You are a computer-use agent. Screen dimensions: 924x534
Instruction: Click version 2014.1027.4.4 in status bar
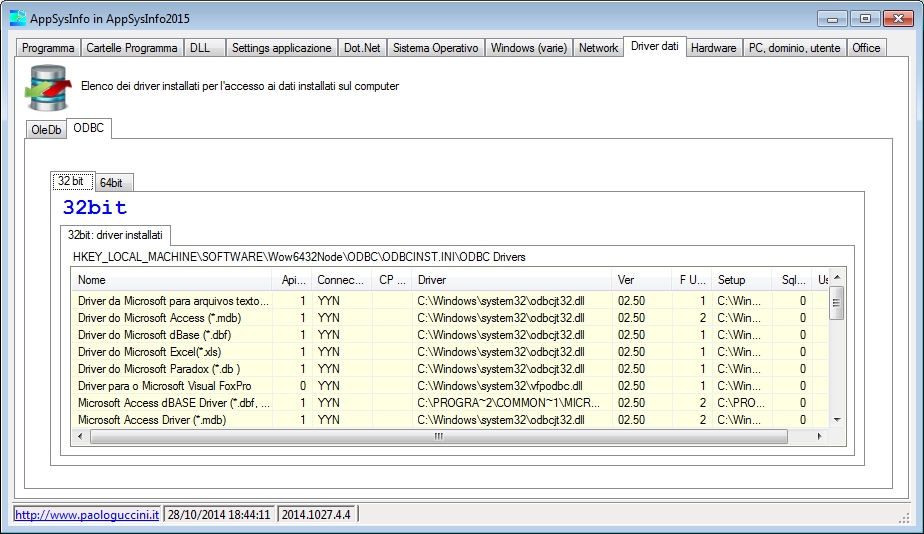316,515
